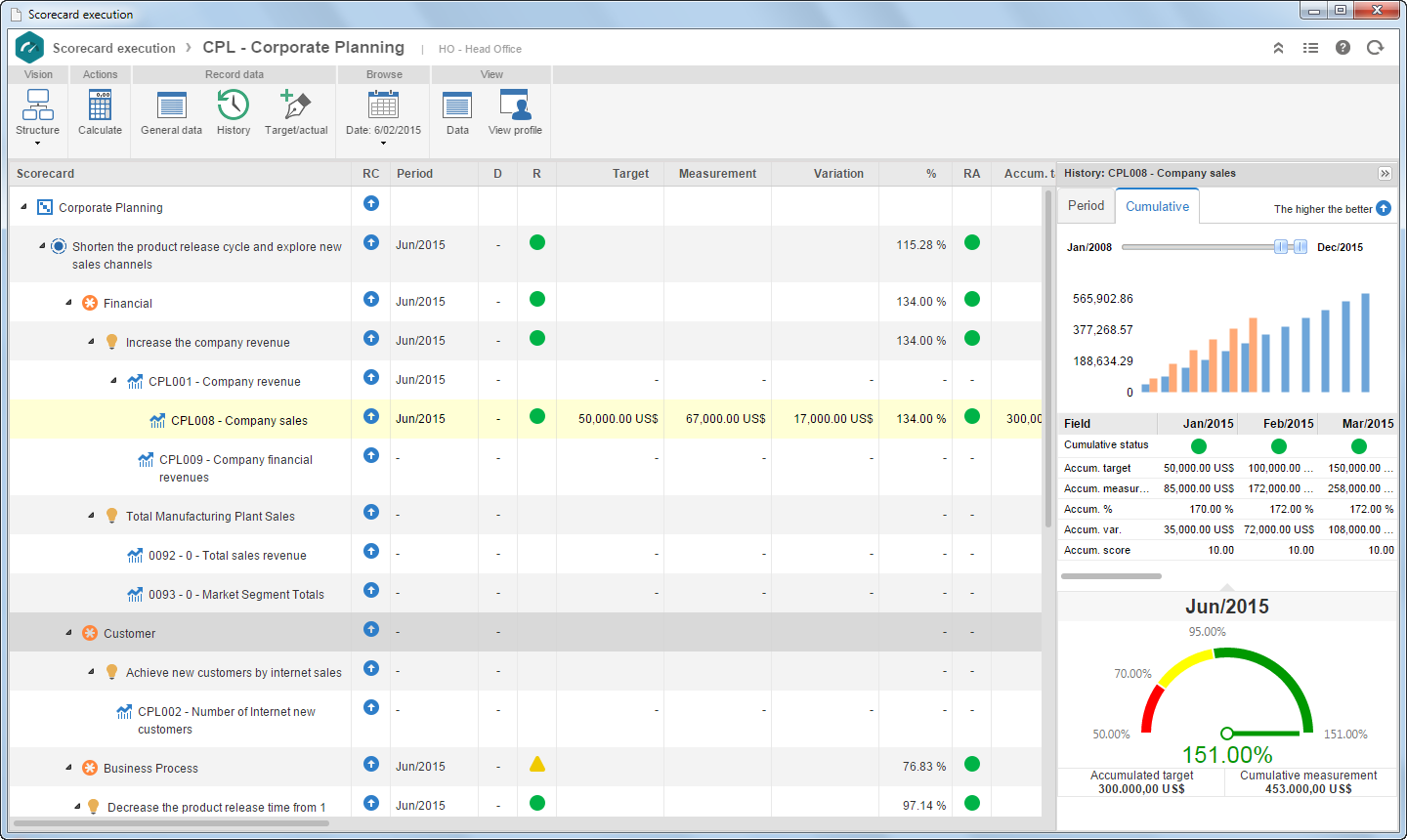Screen dimensions: 1407x840
Task: Click the refresh icon at top right
Action: tap(1375, 48)
